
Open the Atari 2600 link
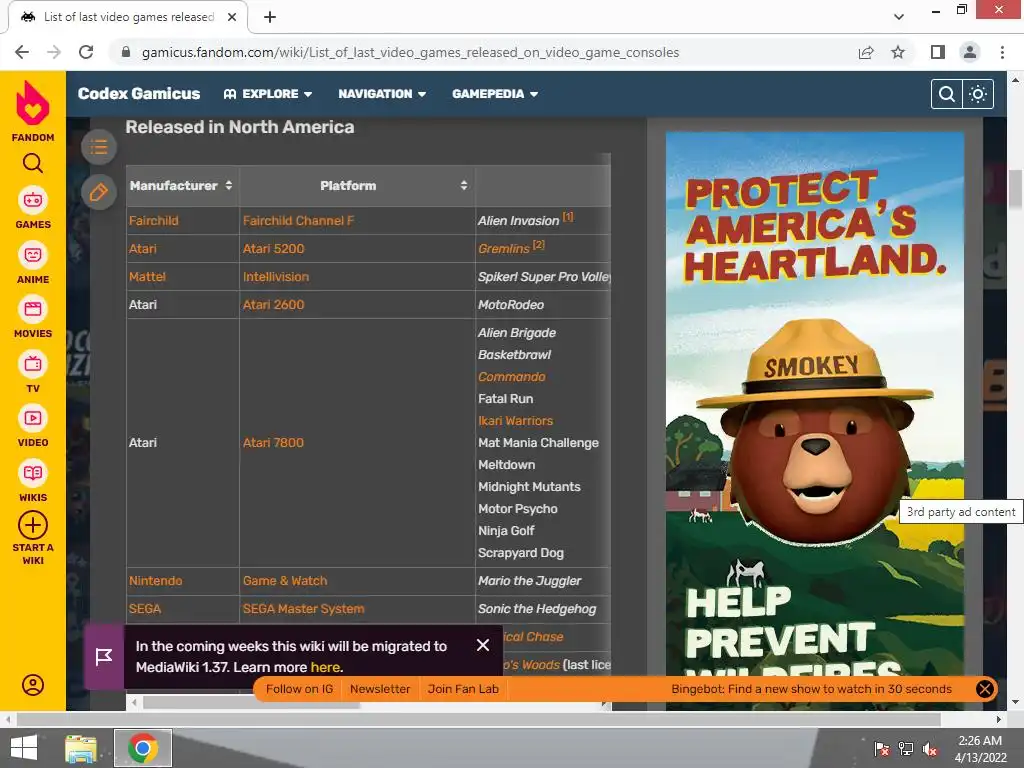[x=273, y=305]
